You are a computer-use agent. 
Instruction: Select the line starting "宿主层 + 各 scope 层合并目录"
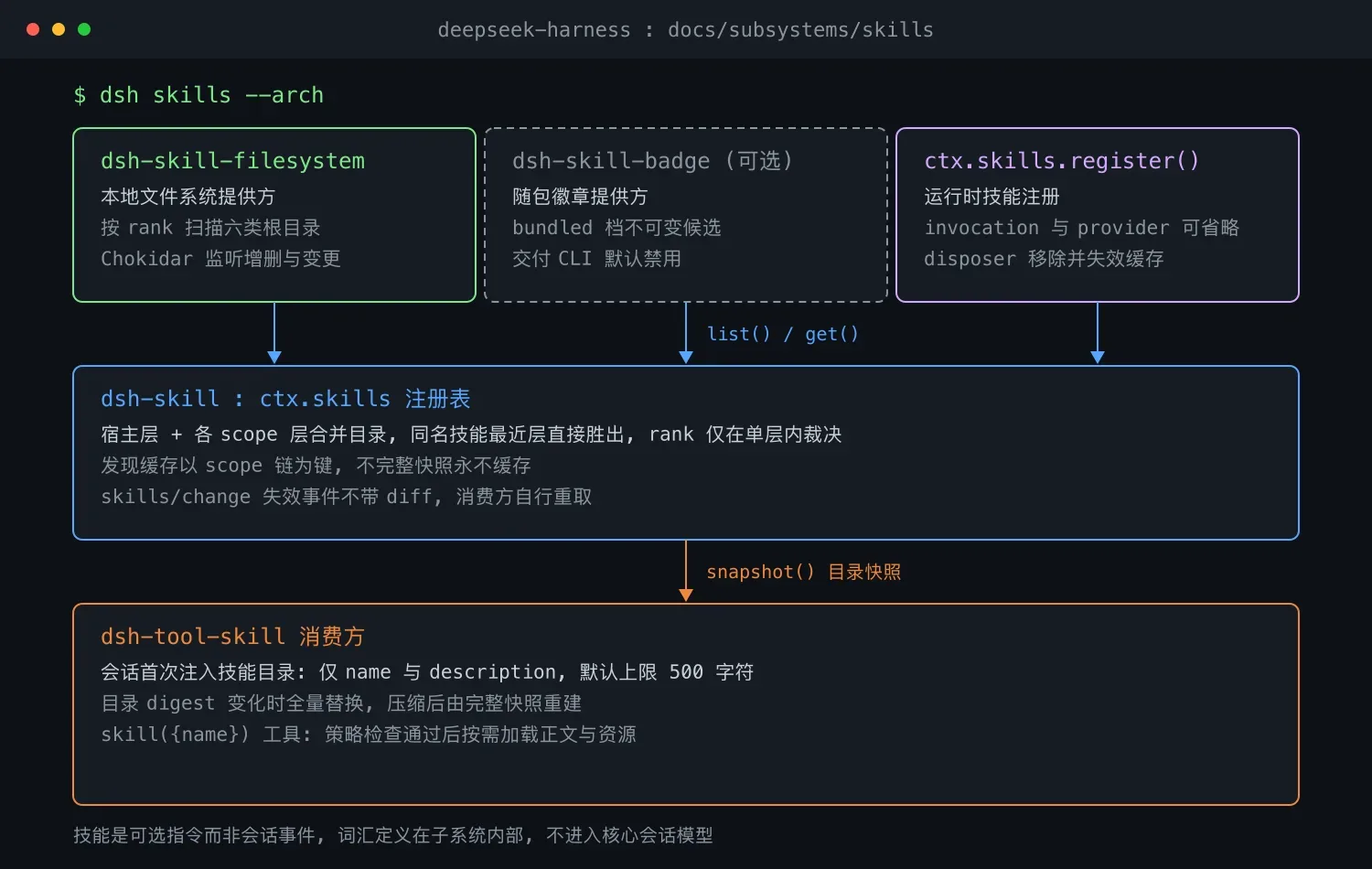(x=471, y=434)
